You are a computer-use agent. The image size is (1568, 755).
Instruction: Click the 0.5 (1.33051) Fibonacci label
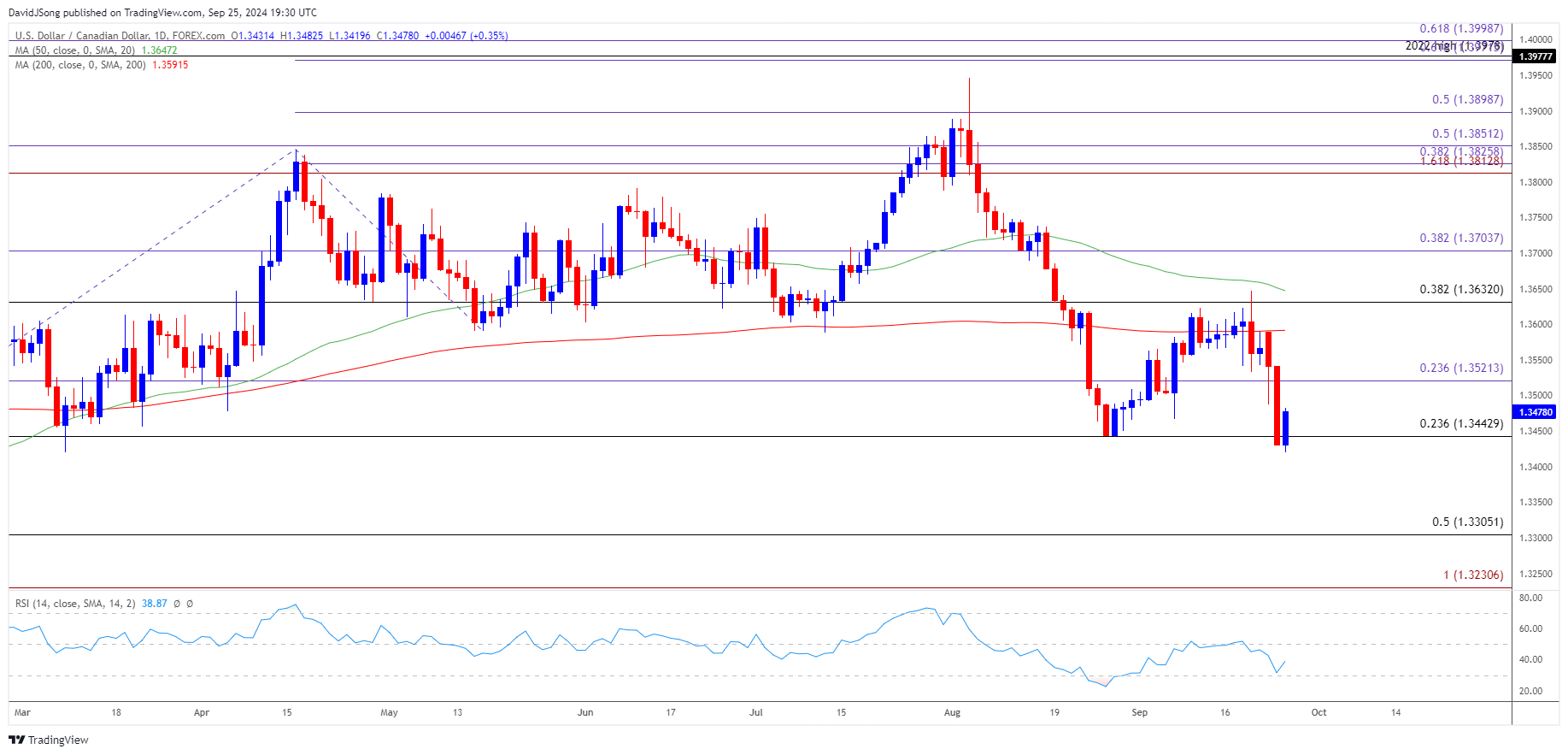1468,522
